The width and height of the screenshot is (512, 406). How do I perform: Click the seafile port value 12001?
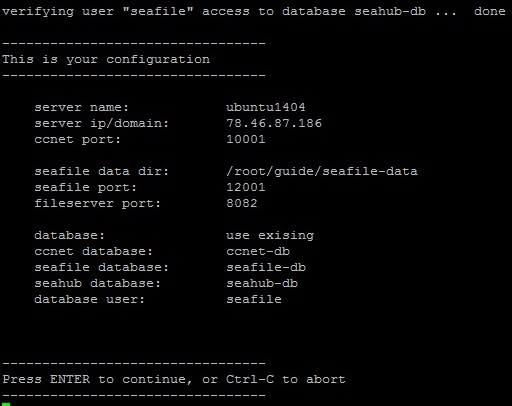coord(246,187)
